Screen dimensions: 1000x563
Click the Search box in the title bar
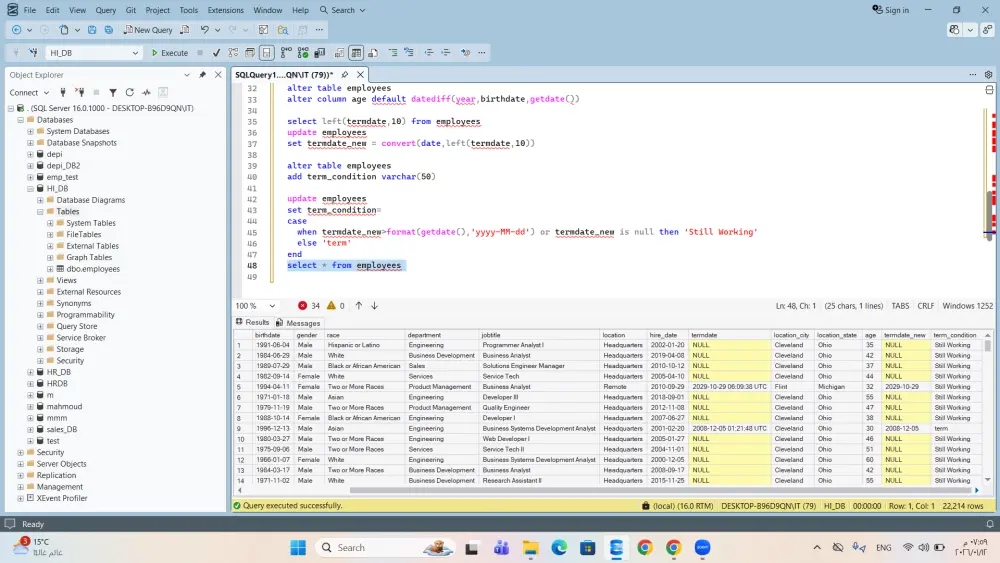[x=342, y=10]
